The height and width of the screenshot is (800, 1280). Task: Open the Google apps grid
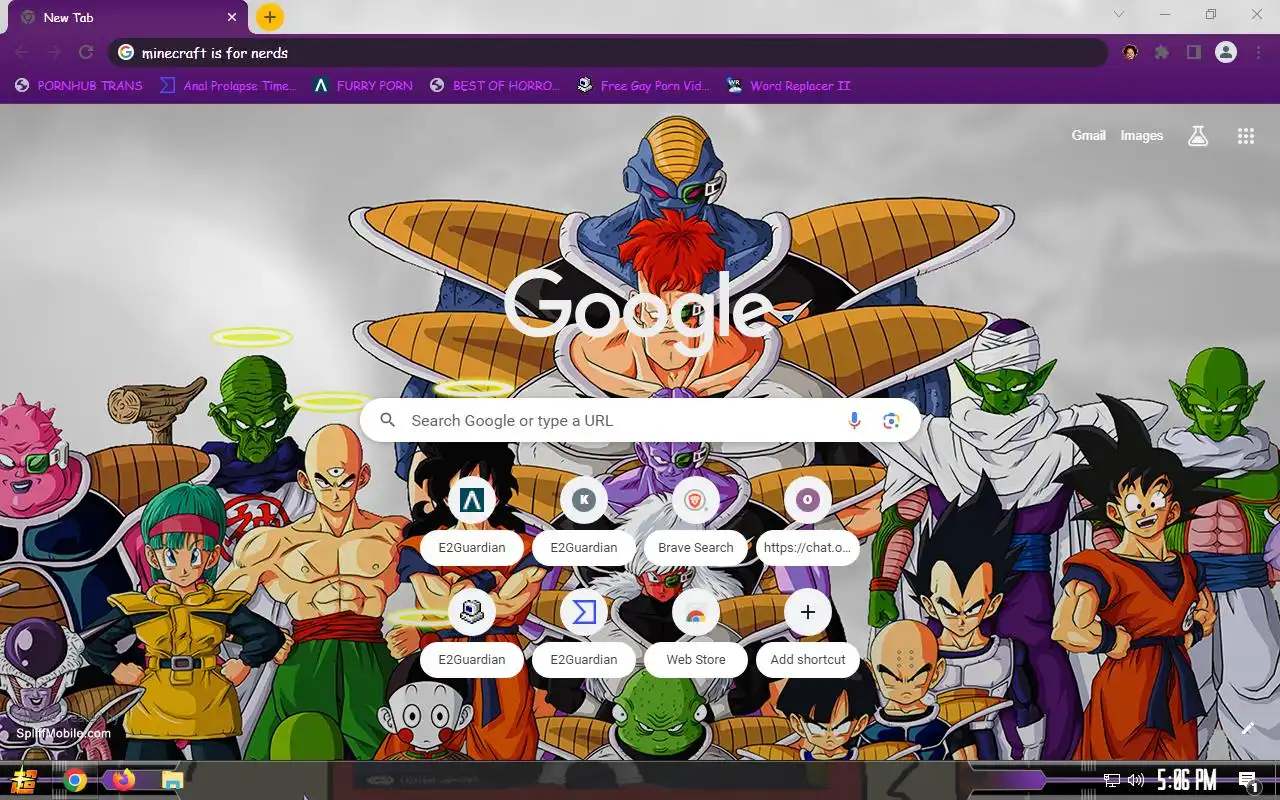[1246, 137]
